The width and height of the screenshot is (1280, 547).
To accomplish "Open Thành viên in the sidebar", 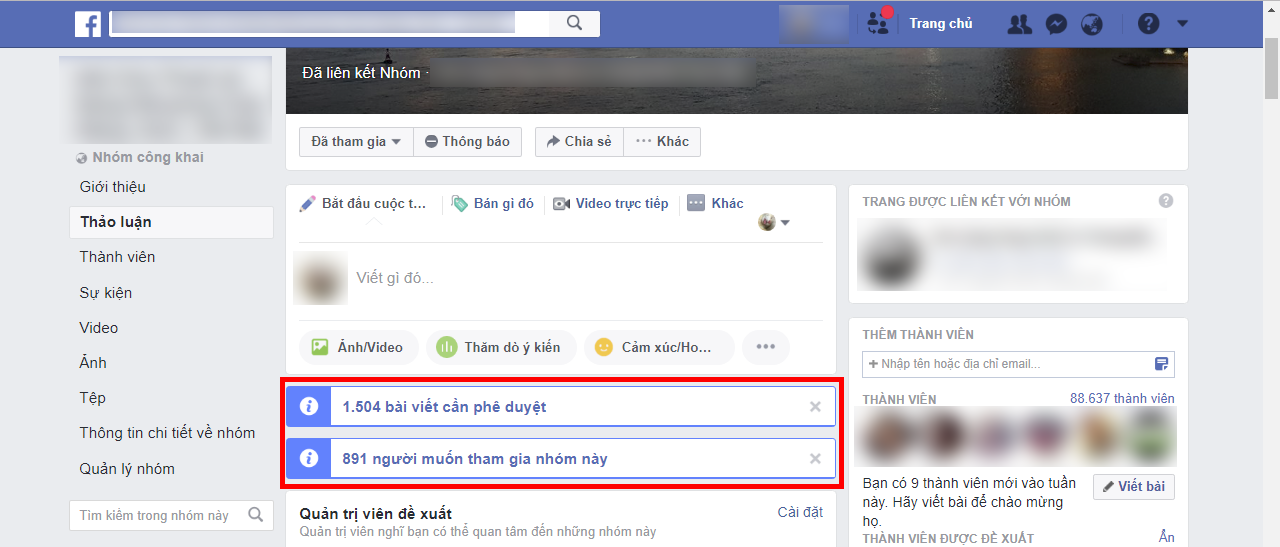I will tap(117, 257).
